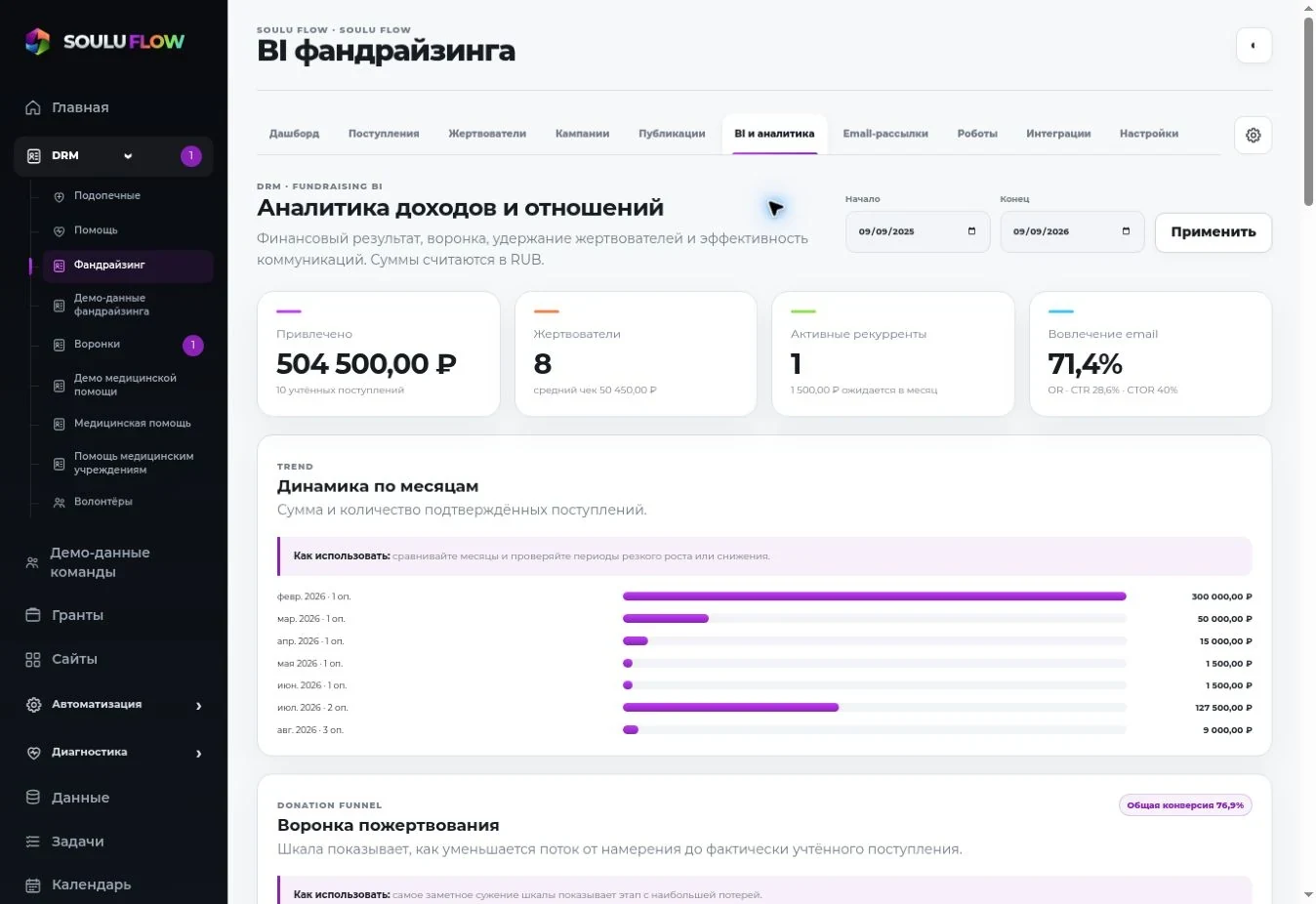Open the Главная home icon
The height and width of the screenshot is (904, 1316).
(x=33, y=107)
